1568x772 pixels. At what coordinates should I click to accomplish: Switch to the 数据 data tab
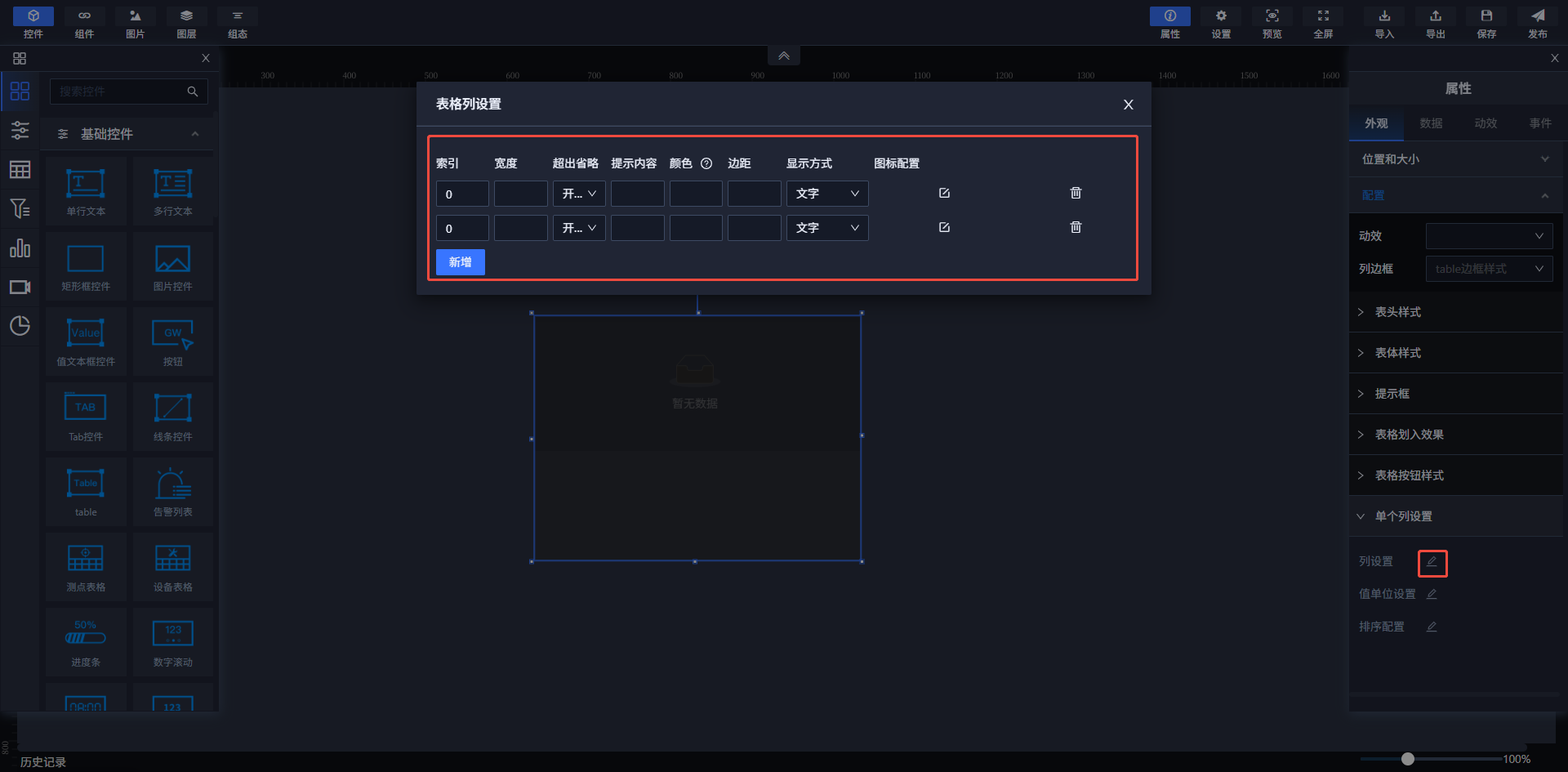1431,123
